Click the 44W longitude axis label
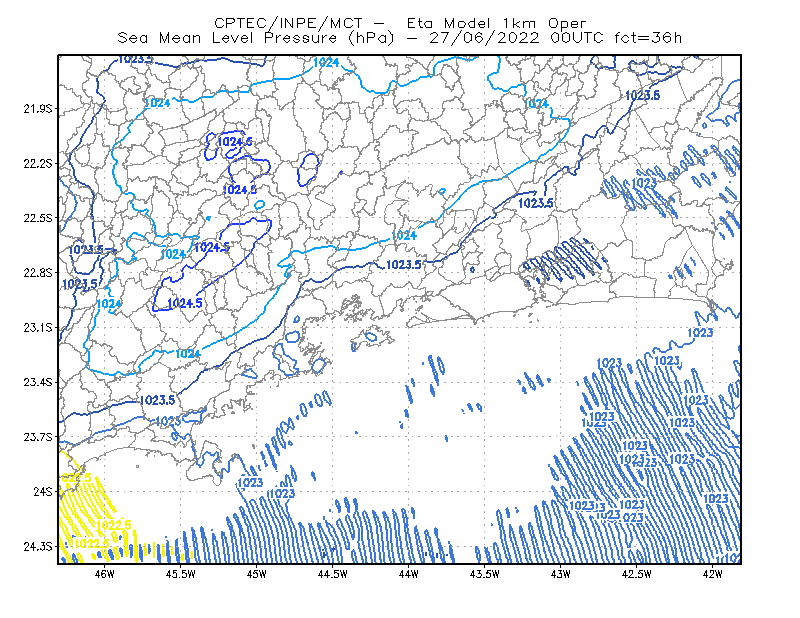Image resolution: width=800 pixels, height=618 pixels. click(x=408, y=574)
